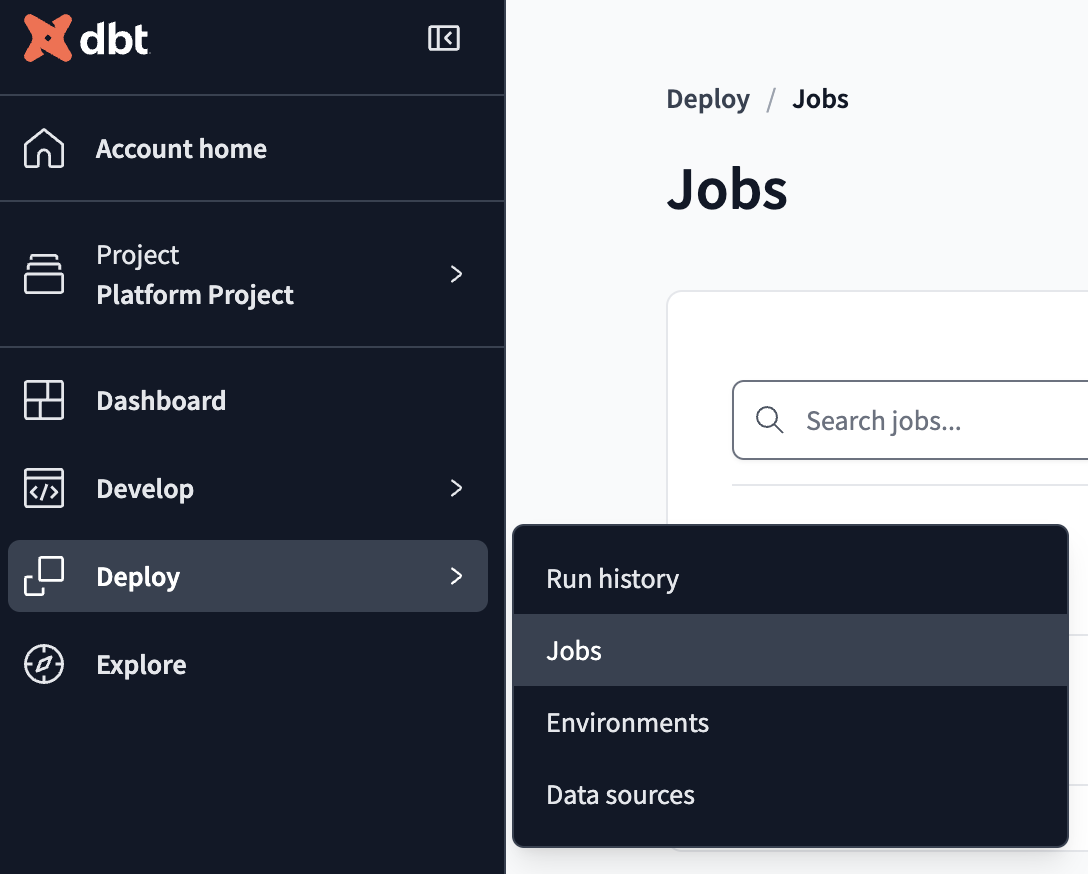This screenshot has width=1088, height=874.
Task: Open Data sources from the menu
Action: coord(620,794)
